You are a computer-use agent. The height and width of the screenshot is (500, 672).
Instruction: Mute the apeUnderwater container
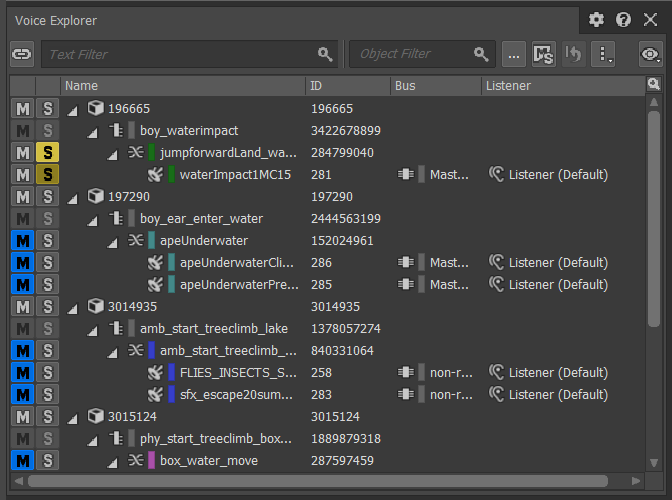click(21, 241)
